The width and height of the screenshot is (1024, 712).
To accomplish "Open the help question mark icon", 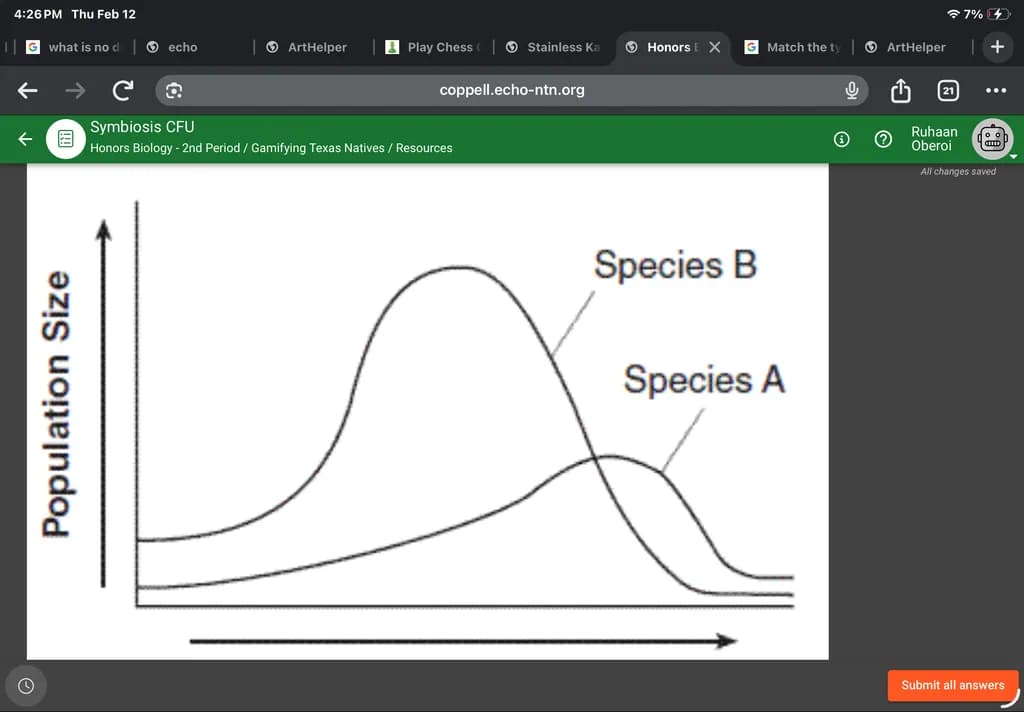I will (x=883, y=139).
